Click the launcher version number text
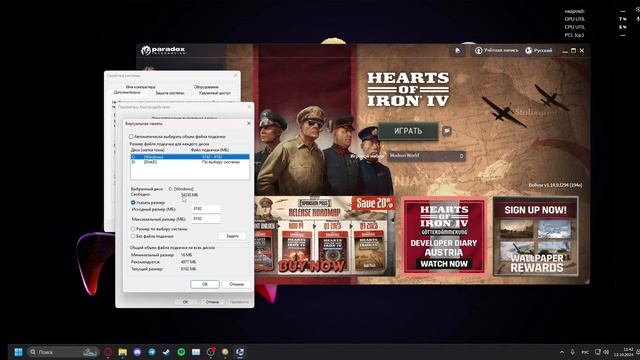 pyautogui.click(x=556, y=185)
